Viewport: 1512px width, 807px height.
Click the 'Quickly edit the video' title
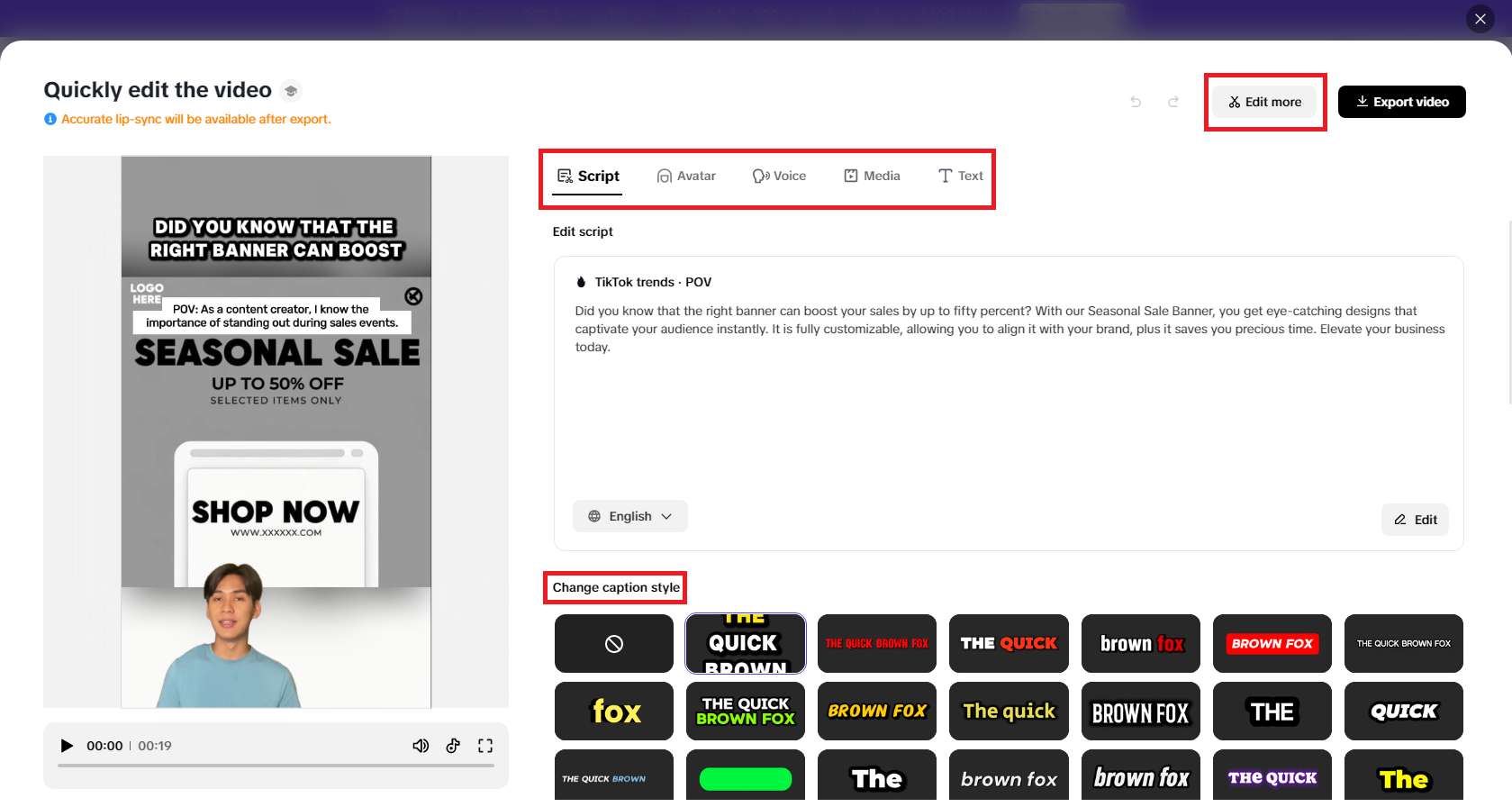[158, 90]
